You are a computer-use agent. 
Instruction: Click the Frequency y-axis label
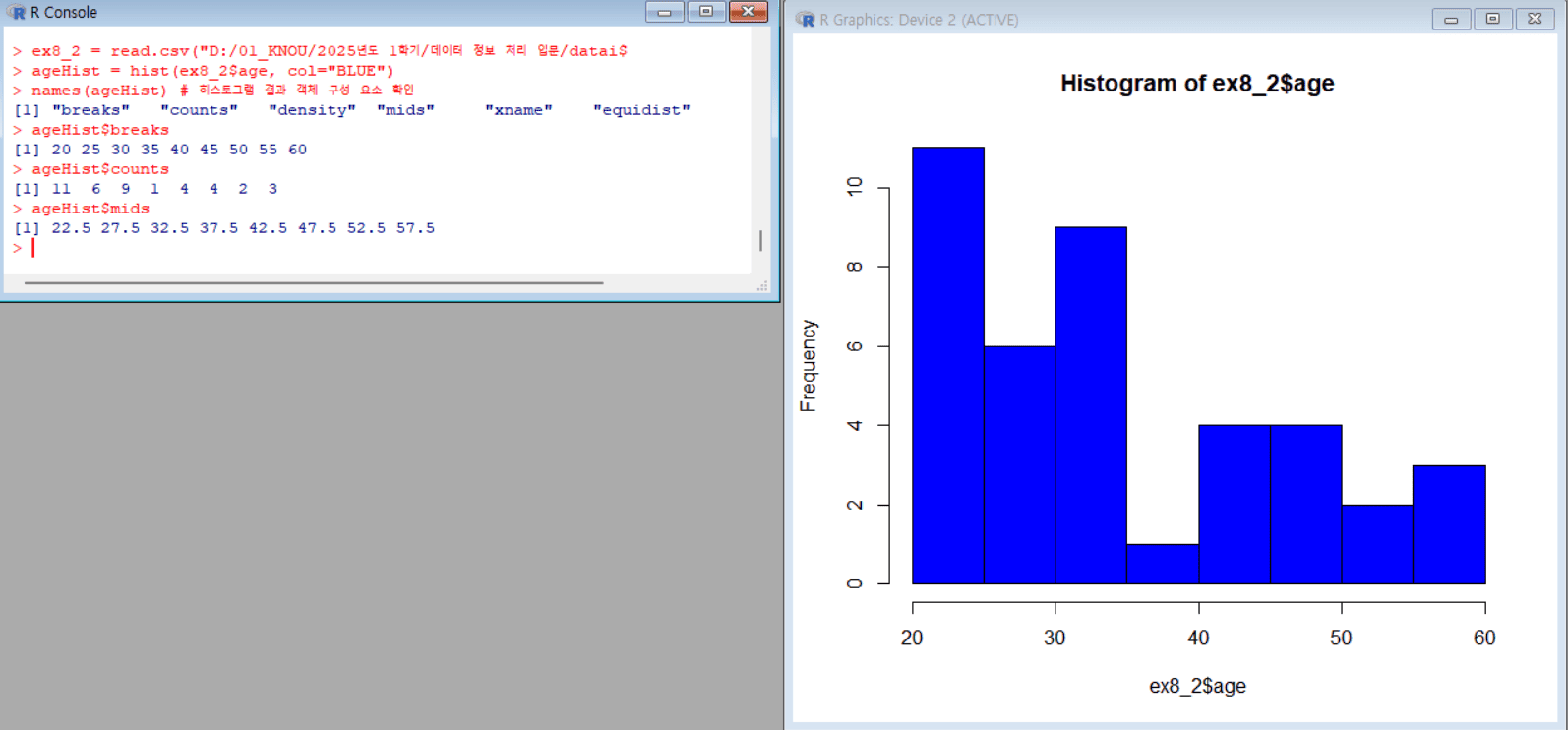click(809, 365)
